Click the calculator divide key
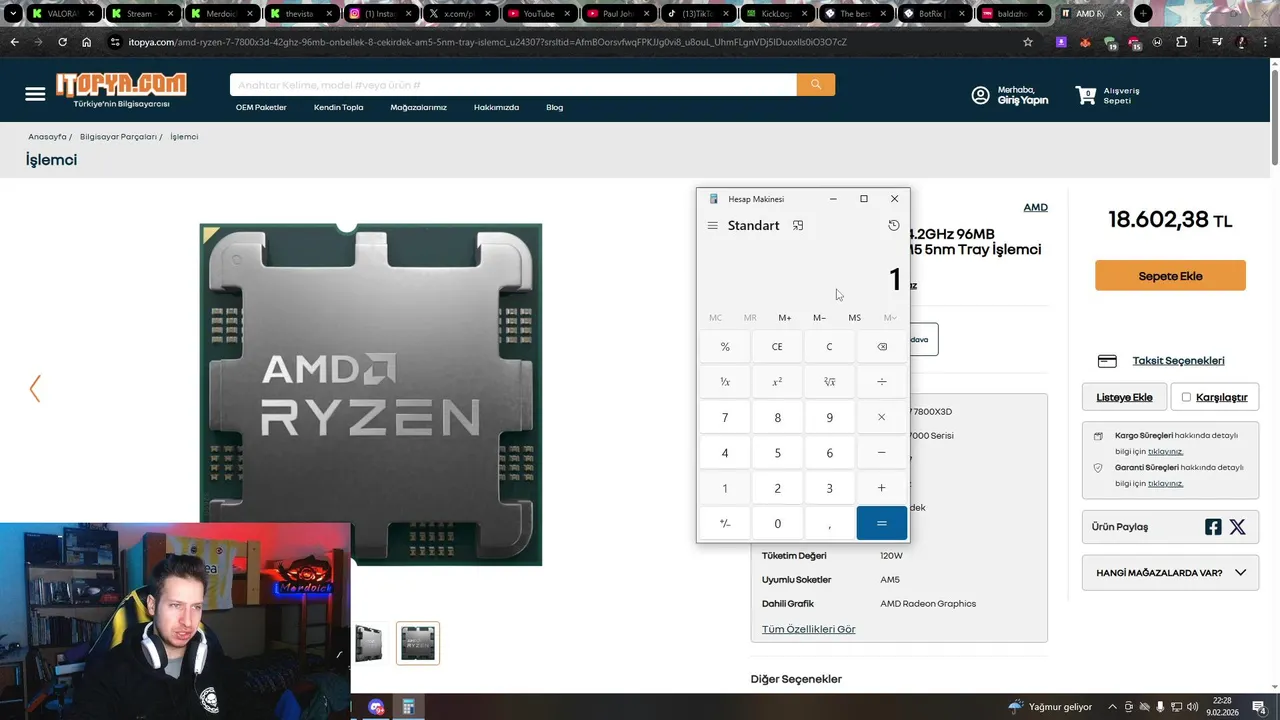 tap(881, 382)
